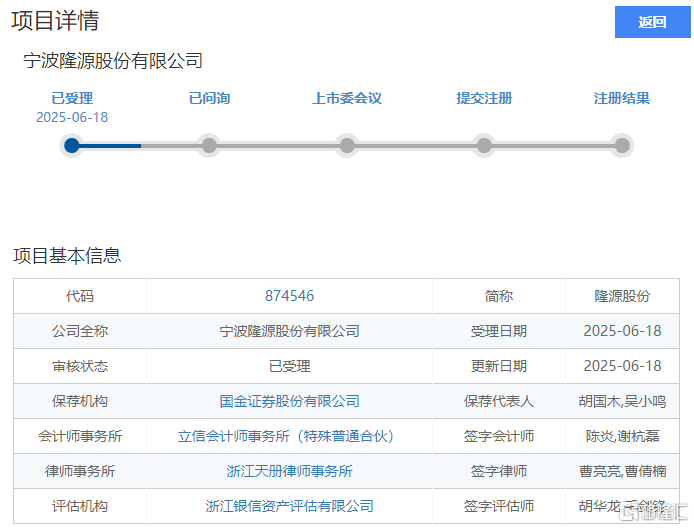Click the 更新日期 label cell
Viewport: 694px width, 528px height.
click(499, 366)
